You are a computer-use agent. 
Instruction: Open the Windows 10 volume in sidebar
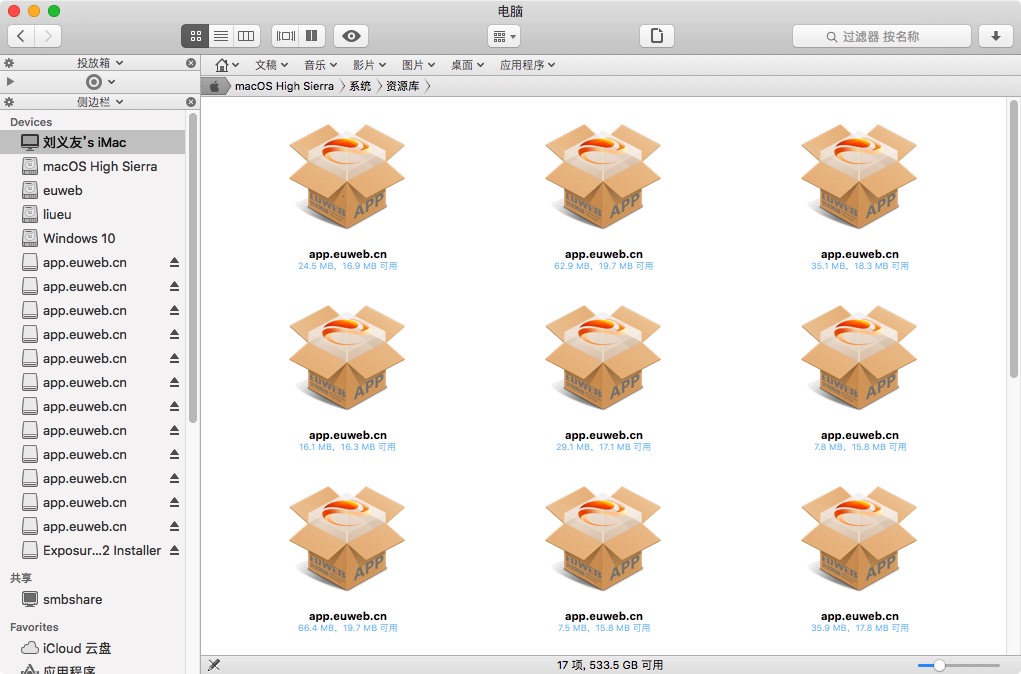point(93,238)
